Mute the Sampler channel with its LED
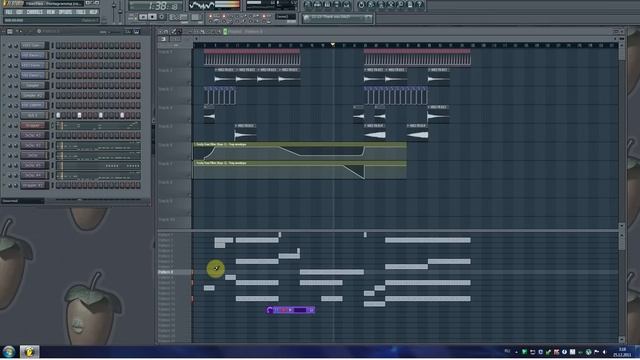 click(4, 86)
